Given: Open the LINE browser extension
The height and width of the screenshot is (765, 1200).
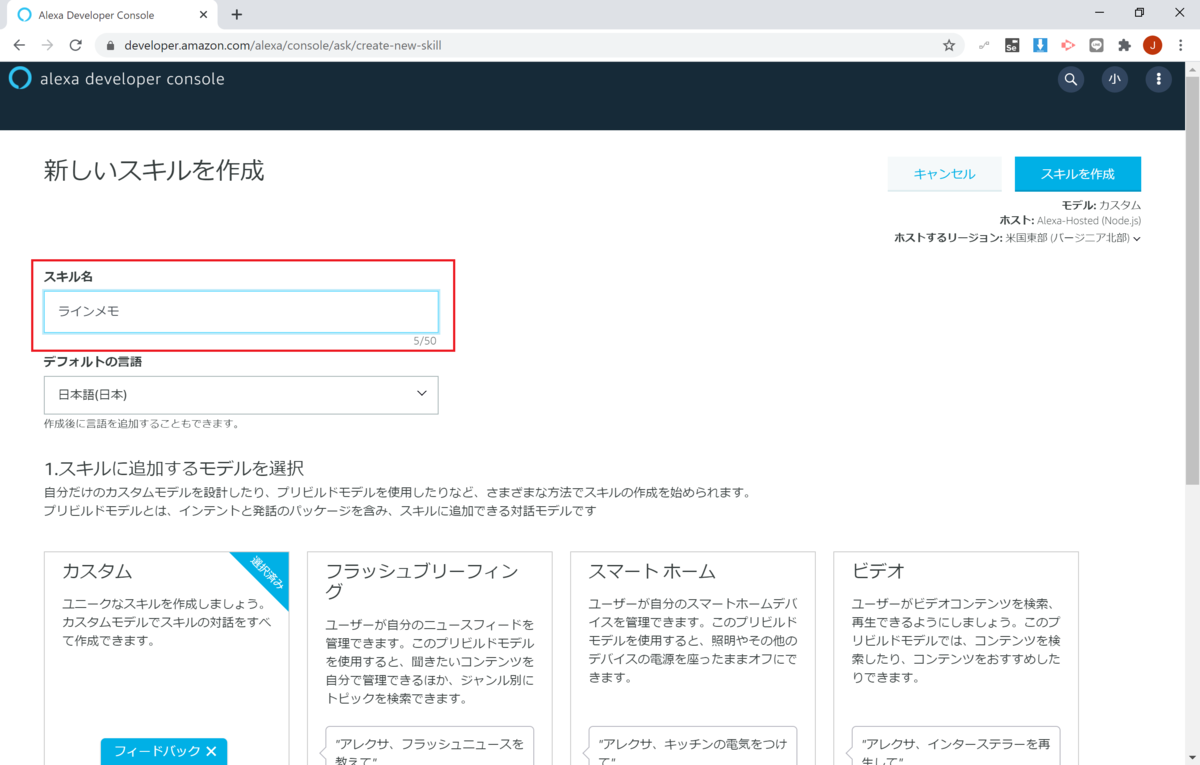Looking at the screenshot, I should coord(1096,45).
